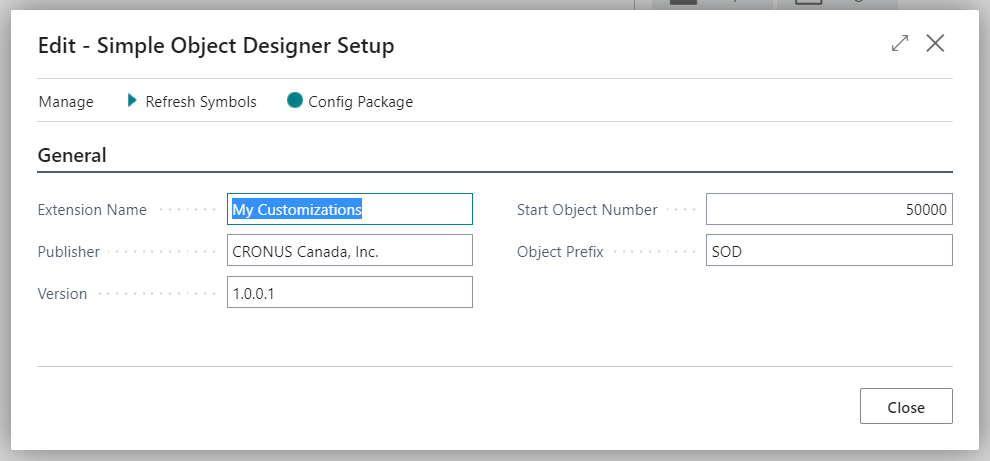Focus the Publisher text box

pos(350,251)
